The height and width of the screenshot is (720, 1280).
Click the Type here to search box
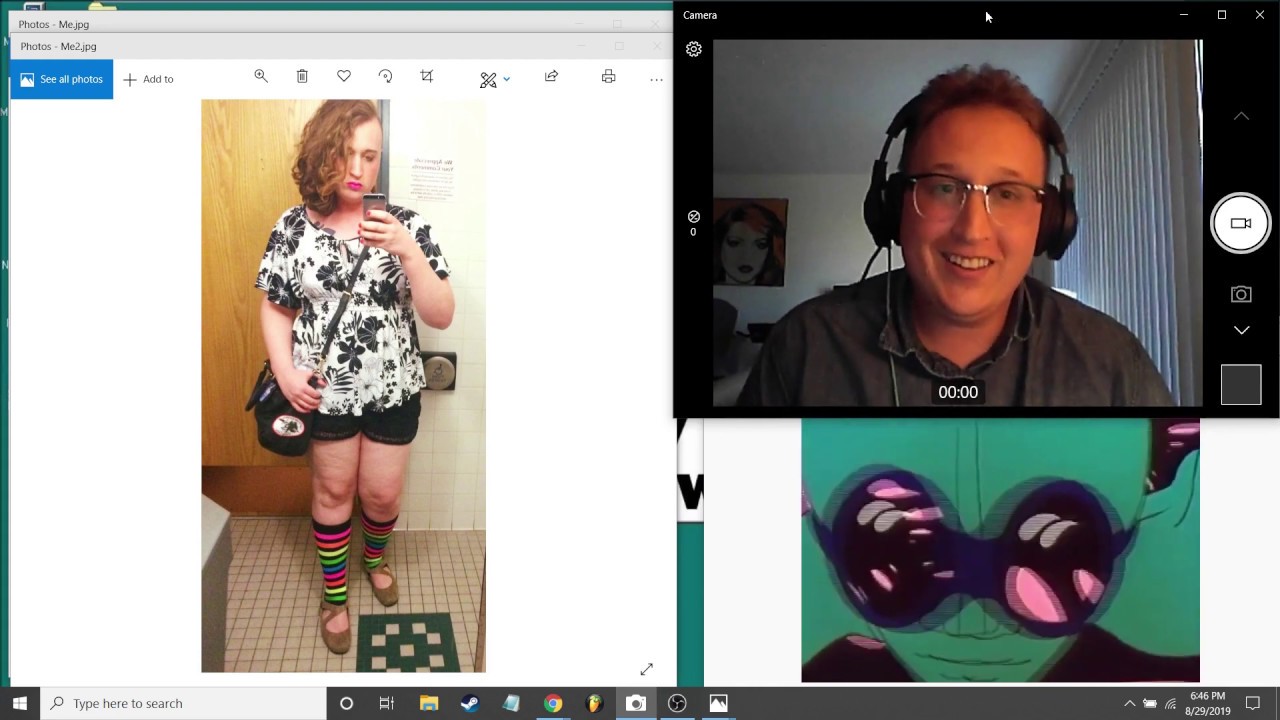(184, 703)
